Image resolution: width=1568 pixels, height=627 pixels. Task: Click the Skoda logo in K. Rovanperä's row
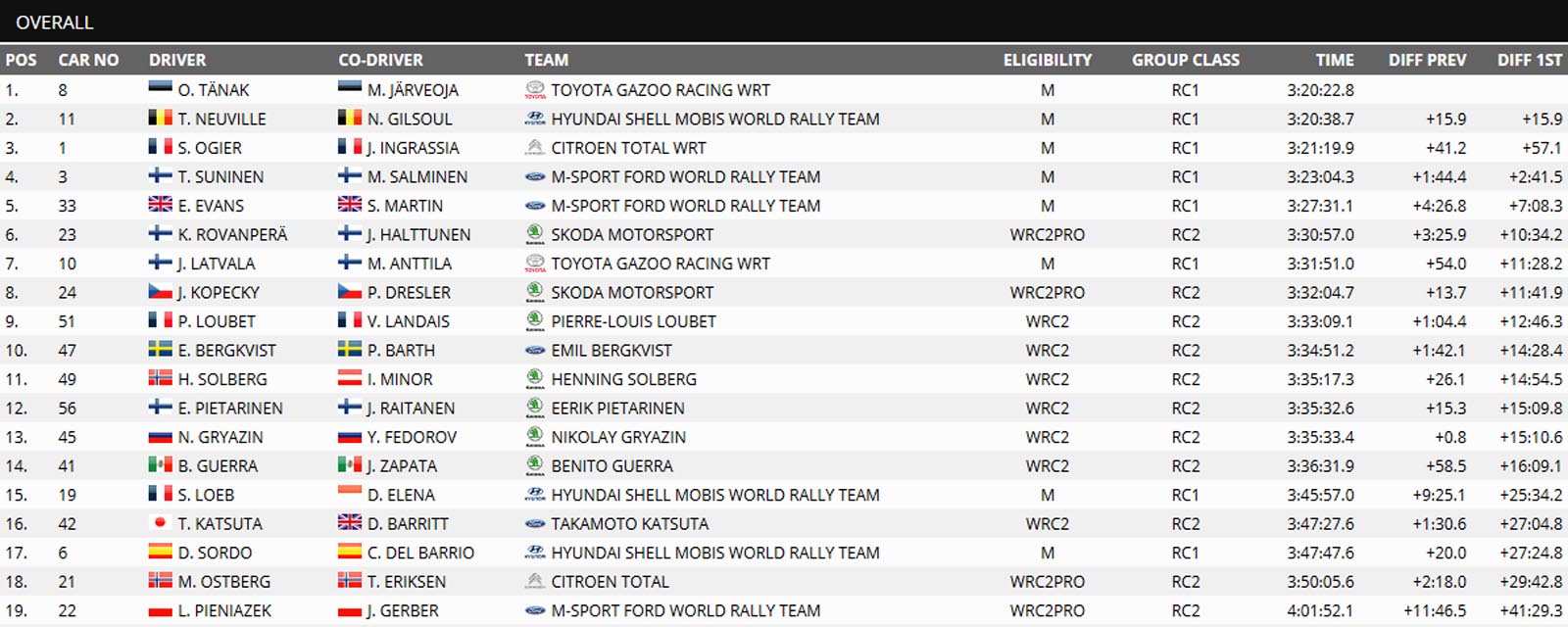click(535, 234)
